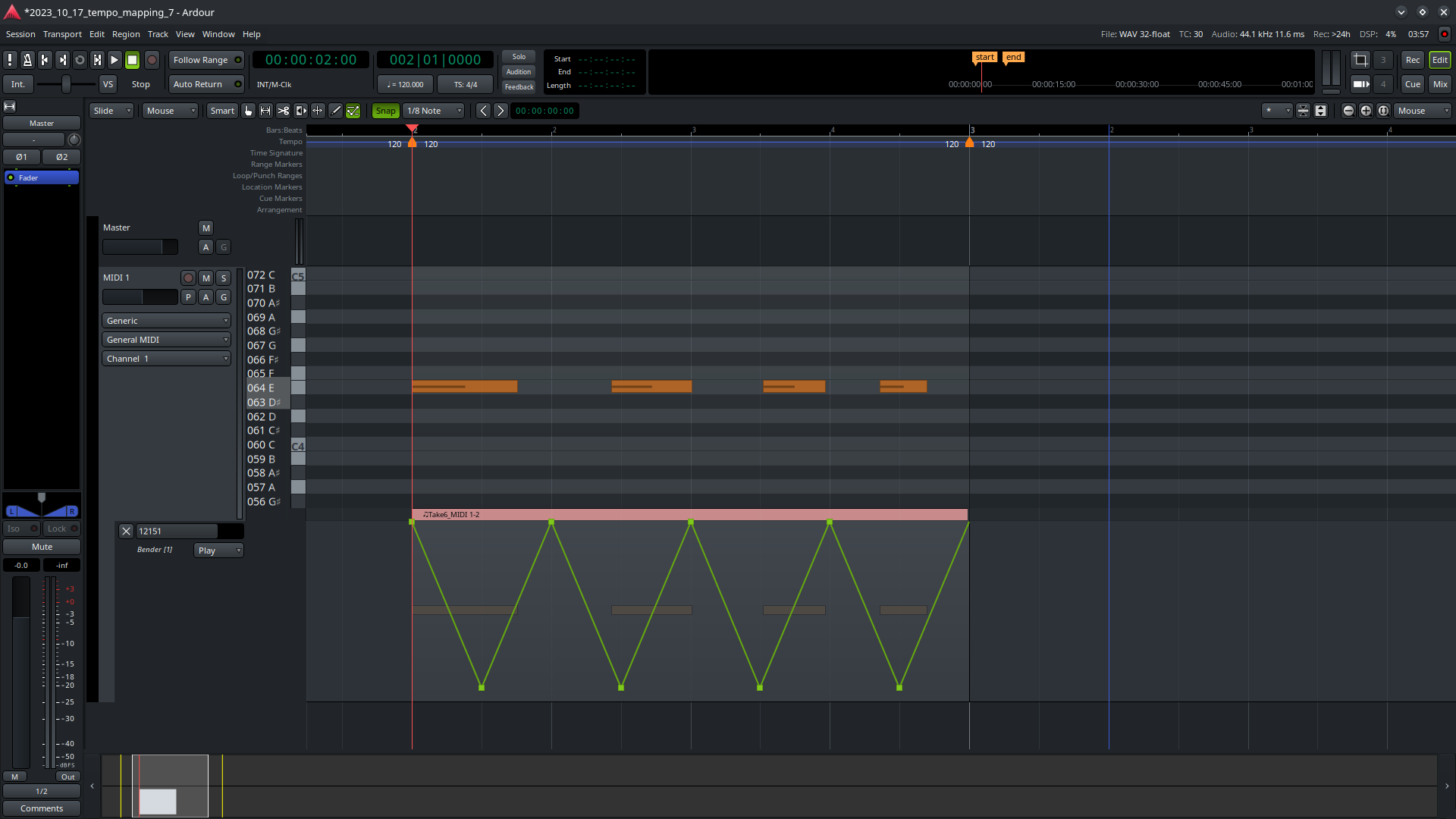Toggle Snap on or off
The image size is (1456, 819).
click(x=385, y=111)
